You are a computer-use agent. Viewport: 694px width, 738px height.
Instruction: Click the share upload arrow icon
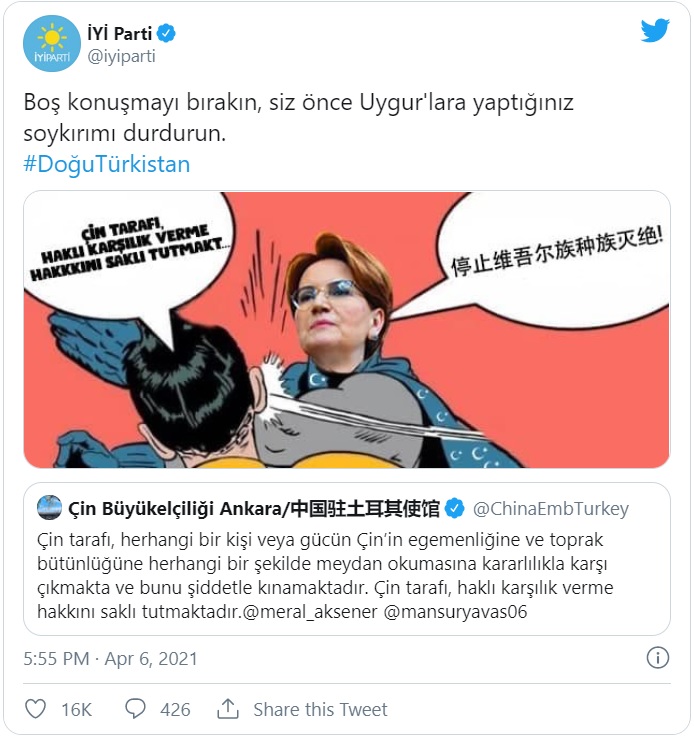click(228, 709)
